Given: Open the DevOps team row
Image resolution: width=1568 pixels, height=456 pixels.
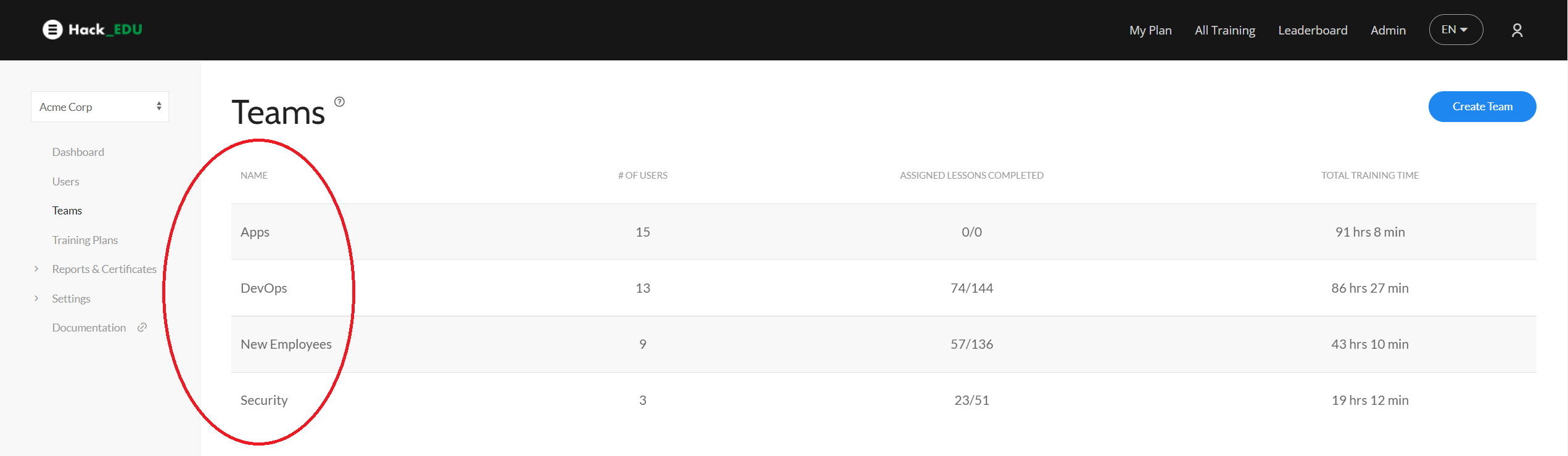Looking at the screenshot, I should (x=263, y=288).
